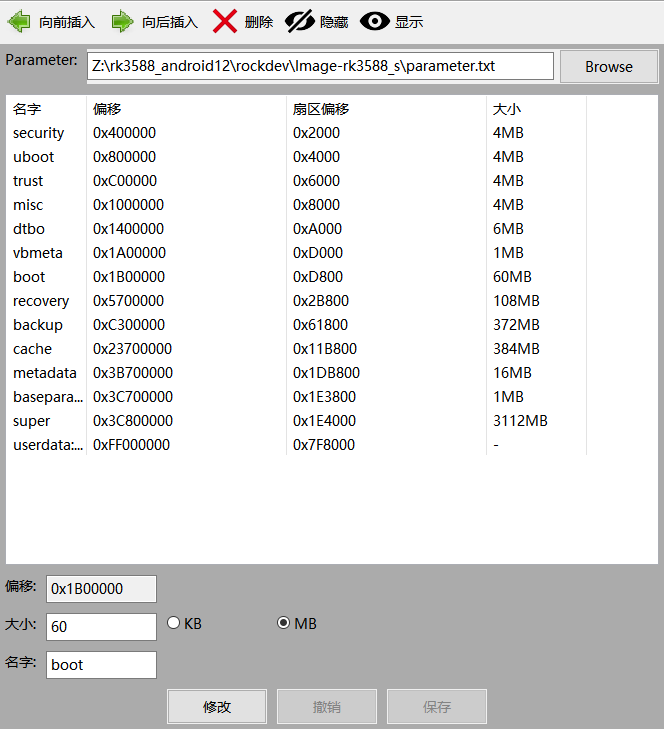Click the 372MB size cell

pos(516,325)
